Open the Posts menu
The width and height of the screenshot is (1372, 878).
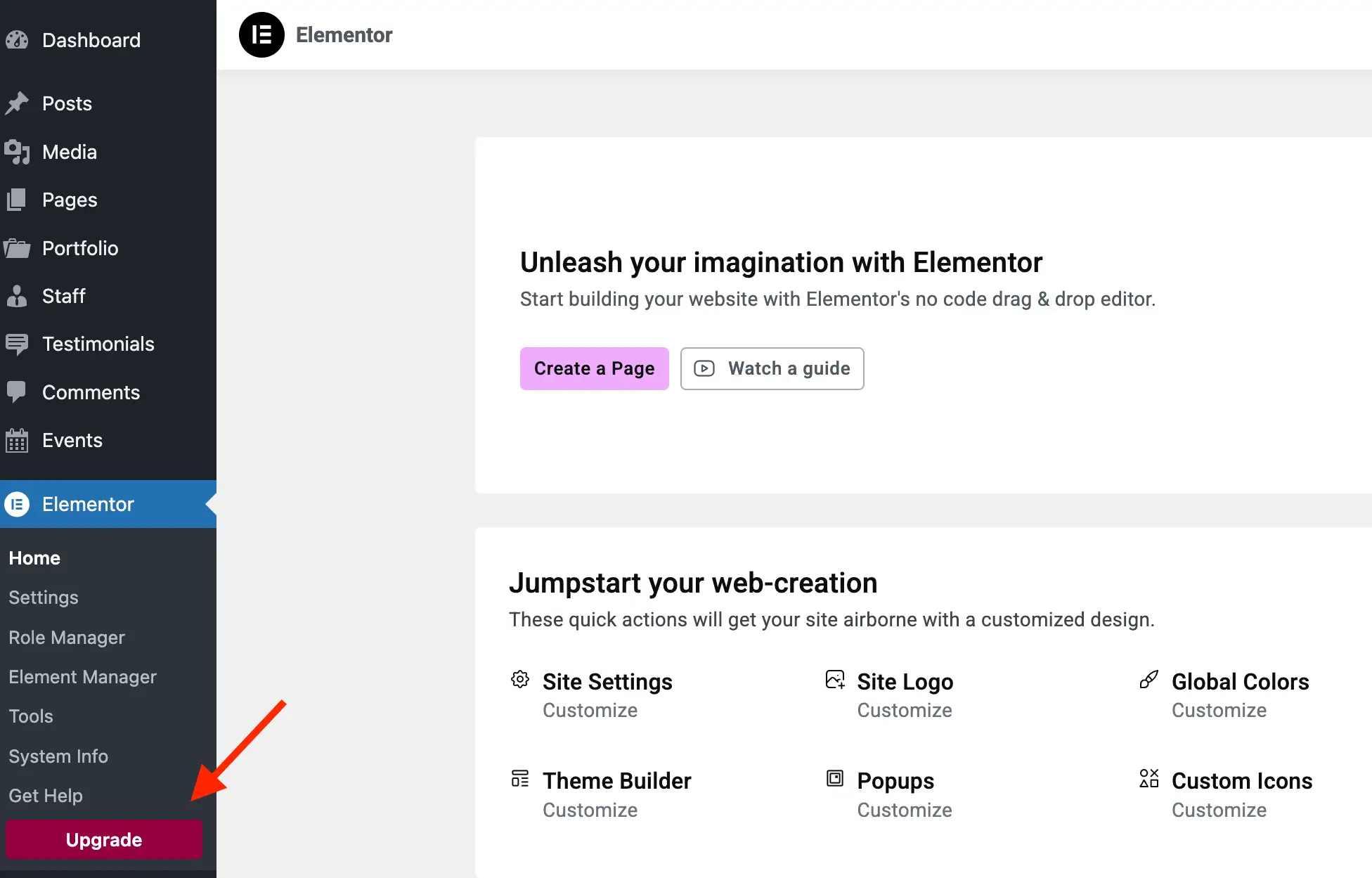point(108,103)
